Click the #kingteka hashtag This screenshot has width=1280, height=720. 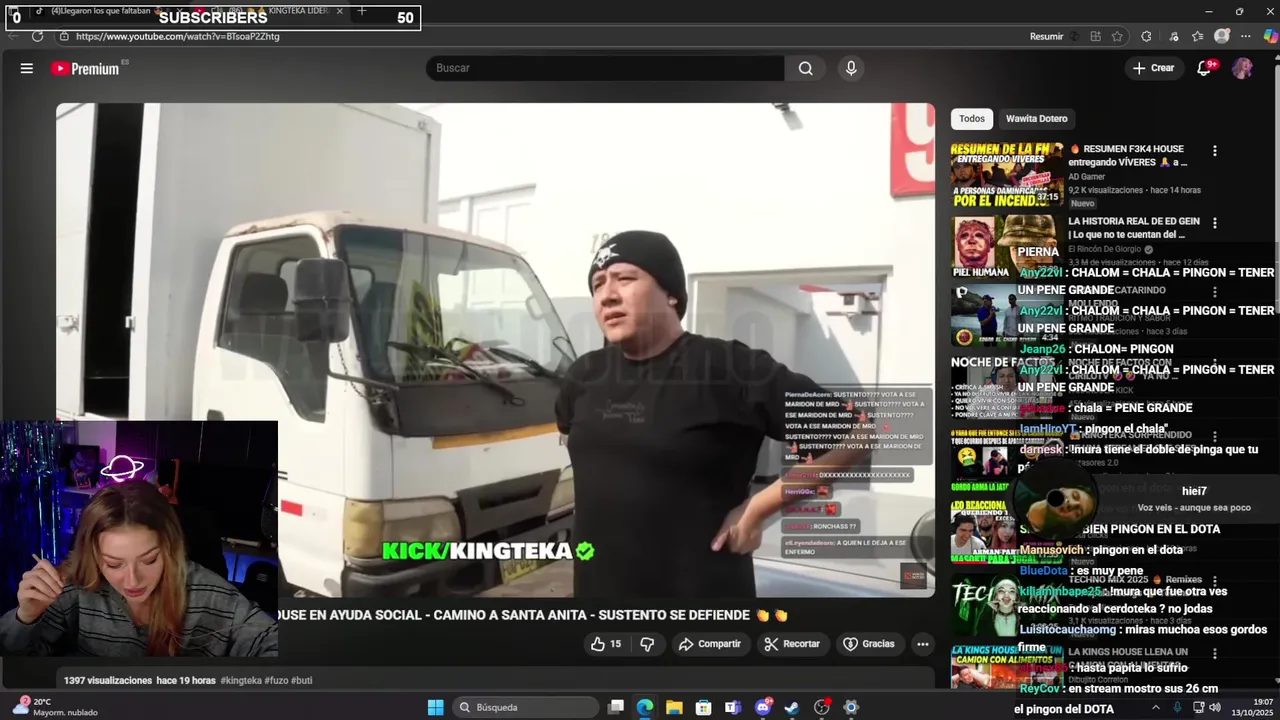[x=241, y=681]
